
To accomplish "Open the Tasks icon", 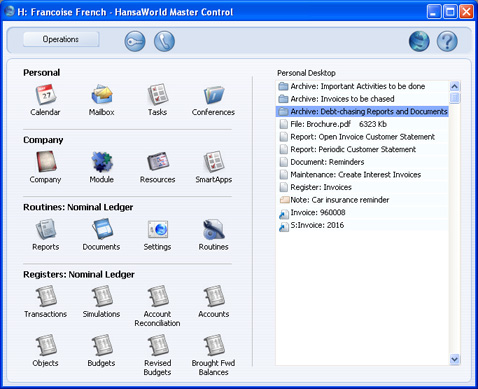I will click(x=157, y=95).
